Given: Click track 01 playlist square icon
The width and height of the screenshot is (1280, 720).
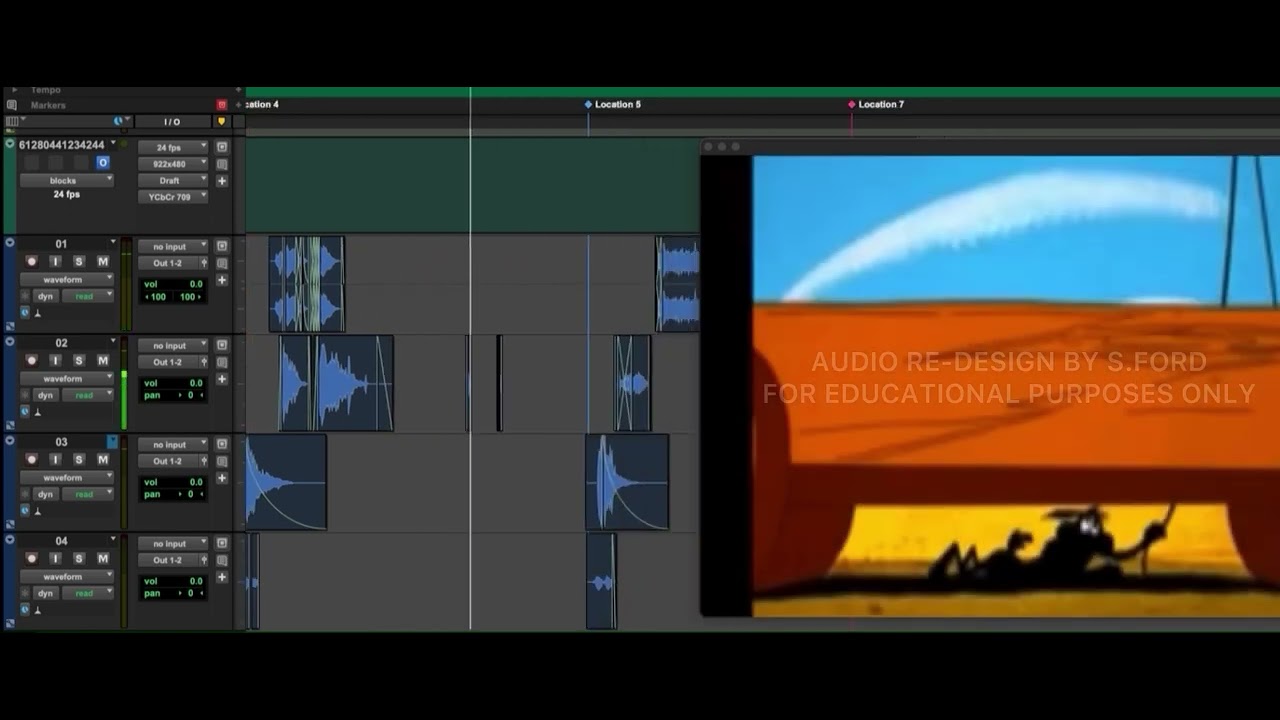Looking at the screenshot, I should point(222,246).
